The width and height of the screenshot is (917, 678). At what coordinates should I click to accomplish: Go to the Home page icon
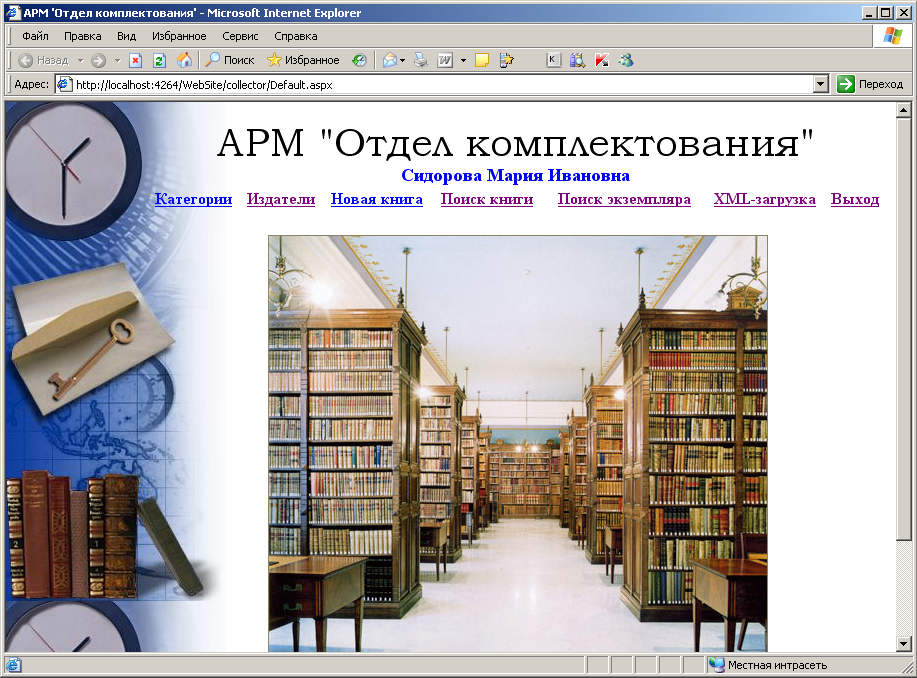tap(184, 60)
